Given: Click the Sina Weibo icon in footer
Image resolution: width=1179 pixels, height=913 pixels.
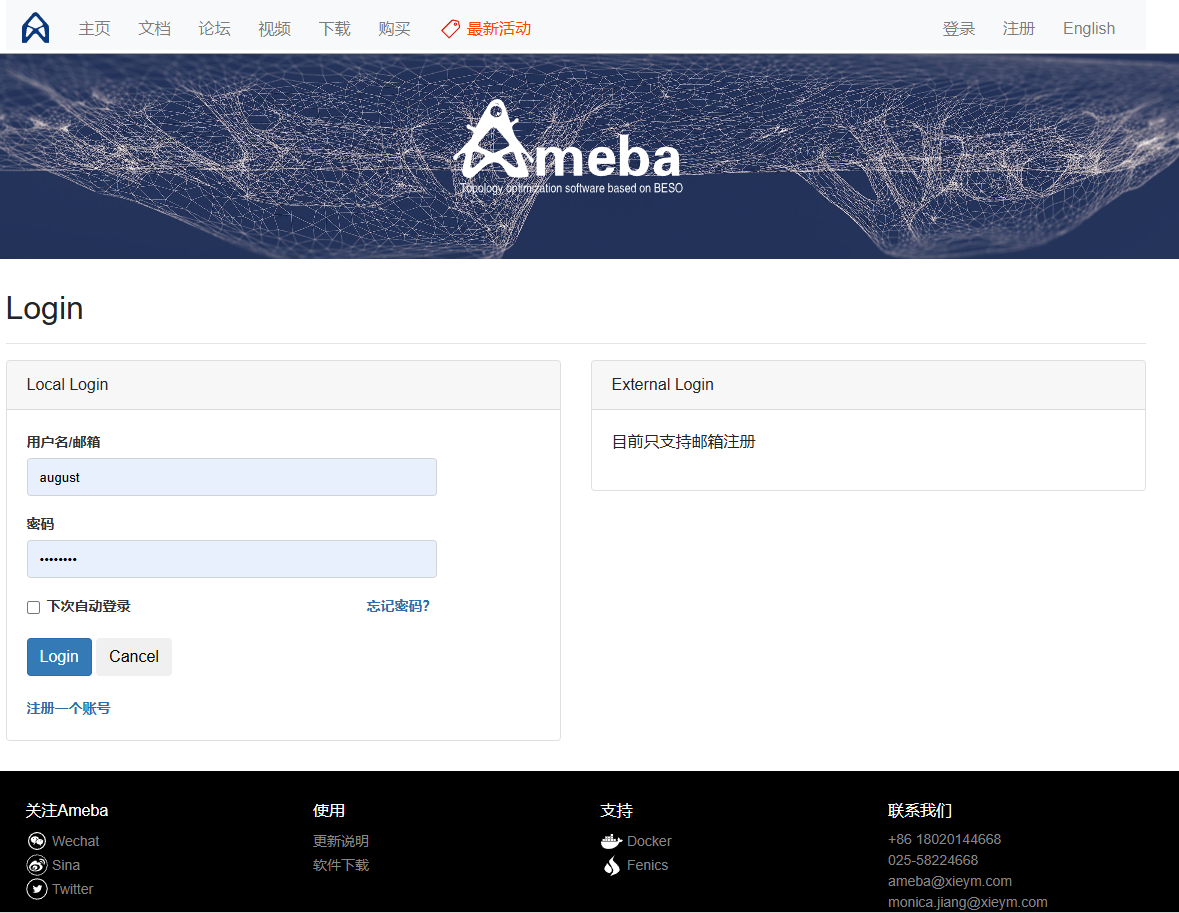Looking at the screenshot, I should [x=37, y=865].
